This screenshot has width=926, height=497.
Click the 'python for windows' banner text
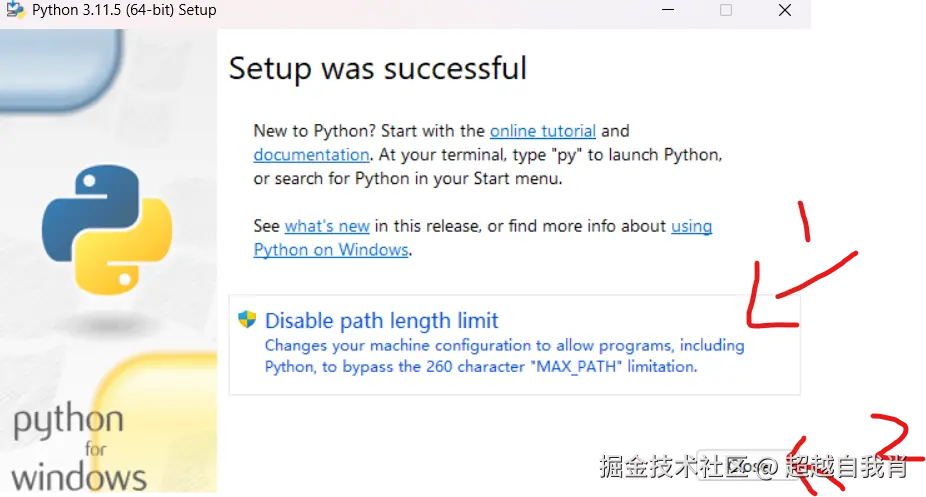click(79, 447)
